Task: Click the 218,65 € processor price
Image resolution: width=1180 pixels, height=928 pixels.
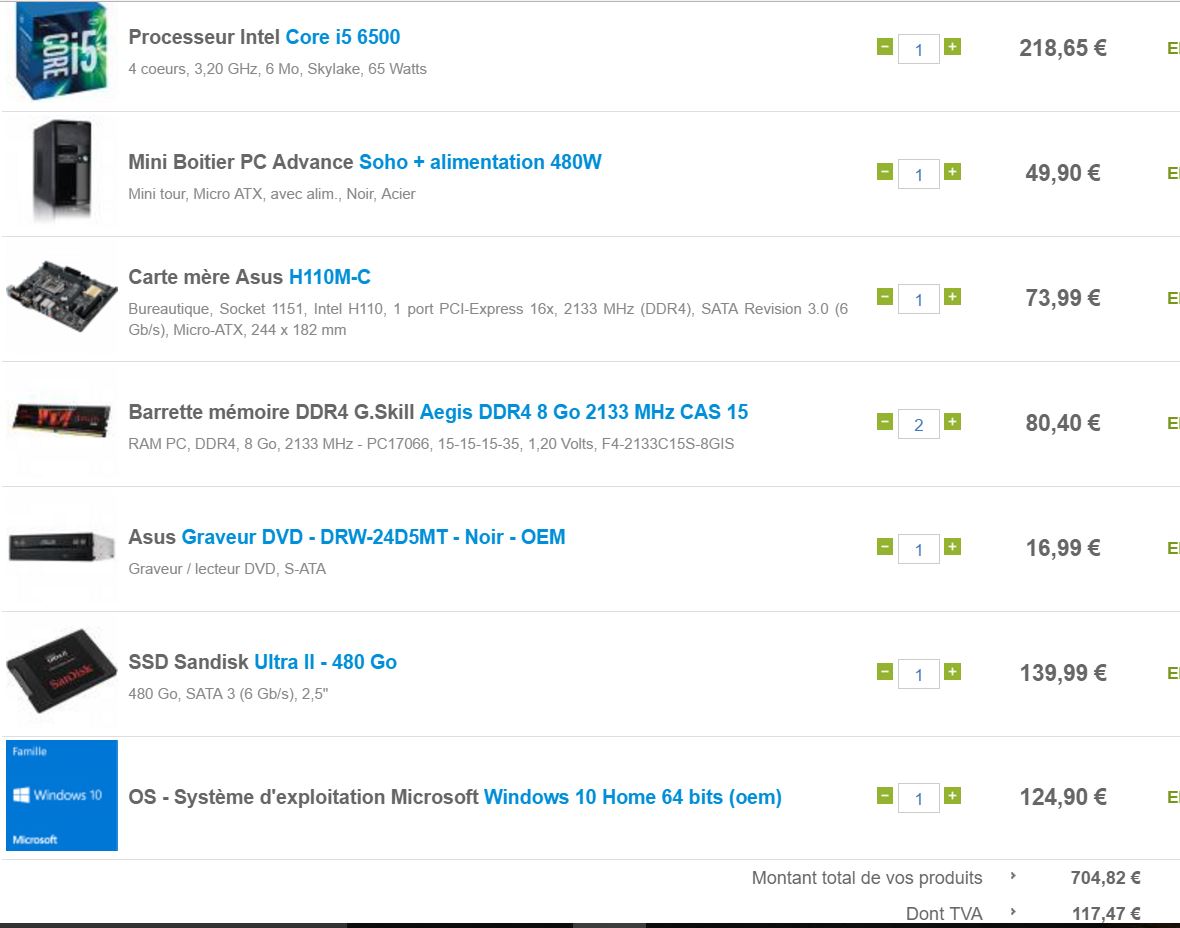Action: [1063, 48]
